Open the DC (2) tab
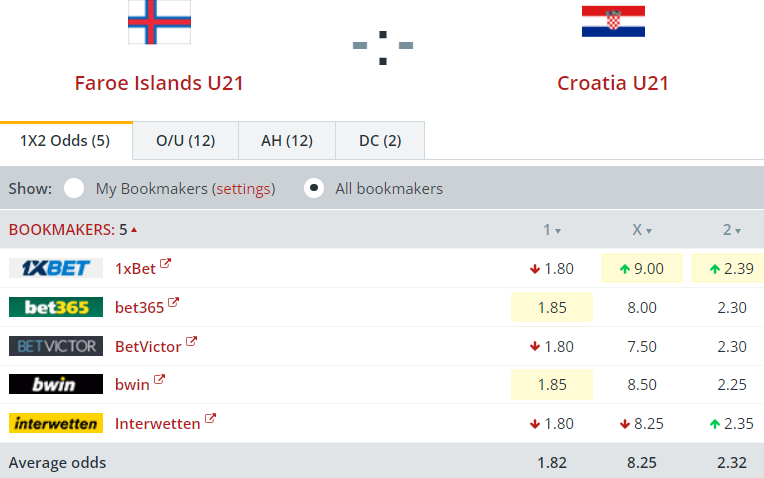The image size is (764, 478). [380, 141]
